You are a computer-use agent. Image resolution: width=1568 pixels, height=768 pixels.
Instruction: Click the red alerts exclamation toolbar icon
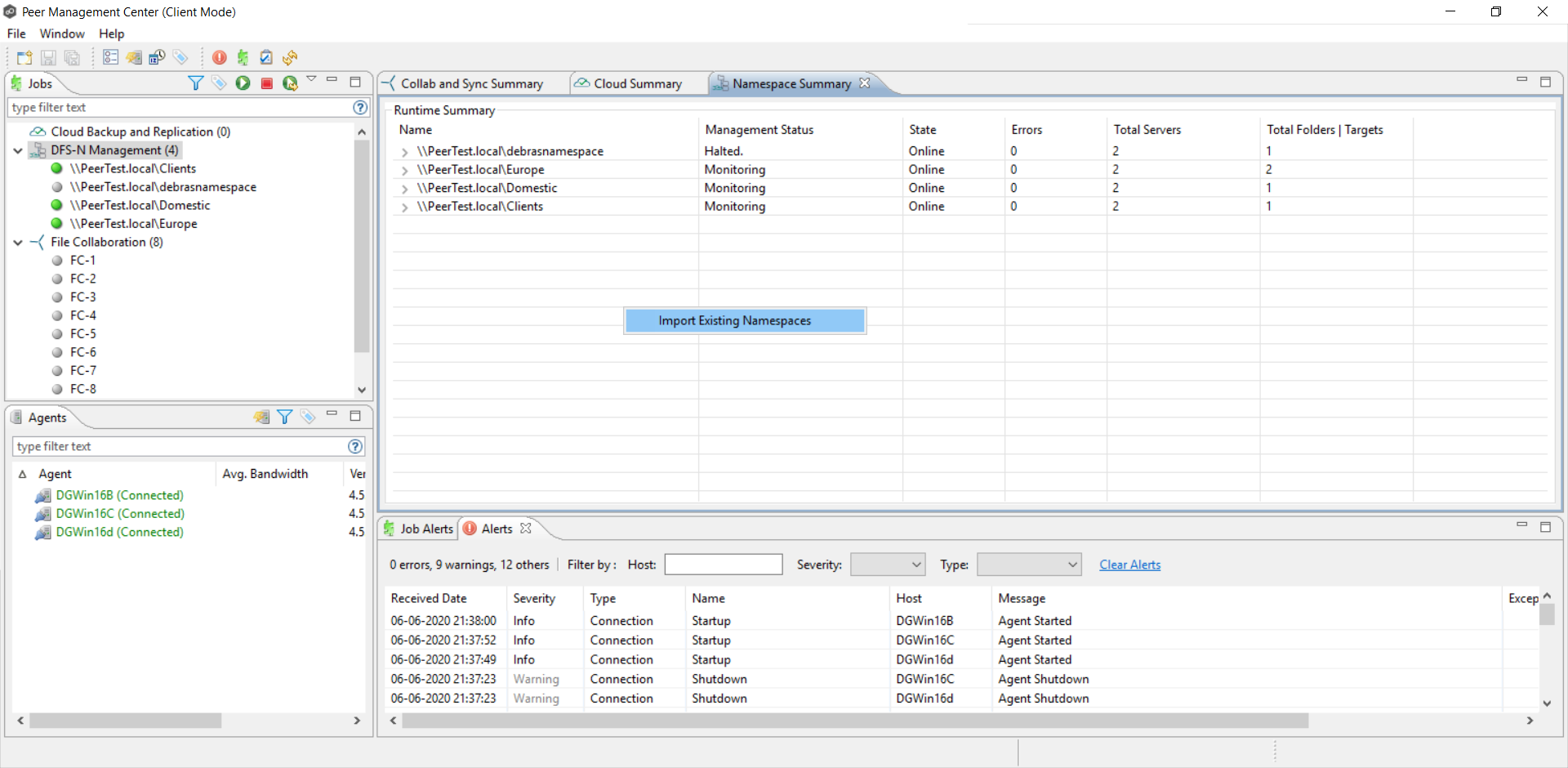(x=220, y=57)
